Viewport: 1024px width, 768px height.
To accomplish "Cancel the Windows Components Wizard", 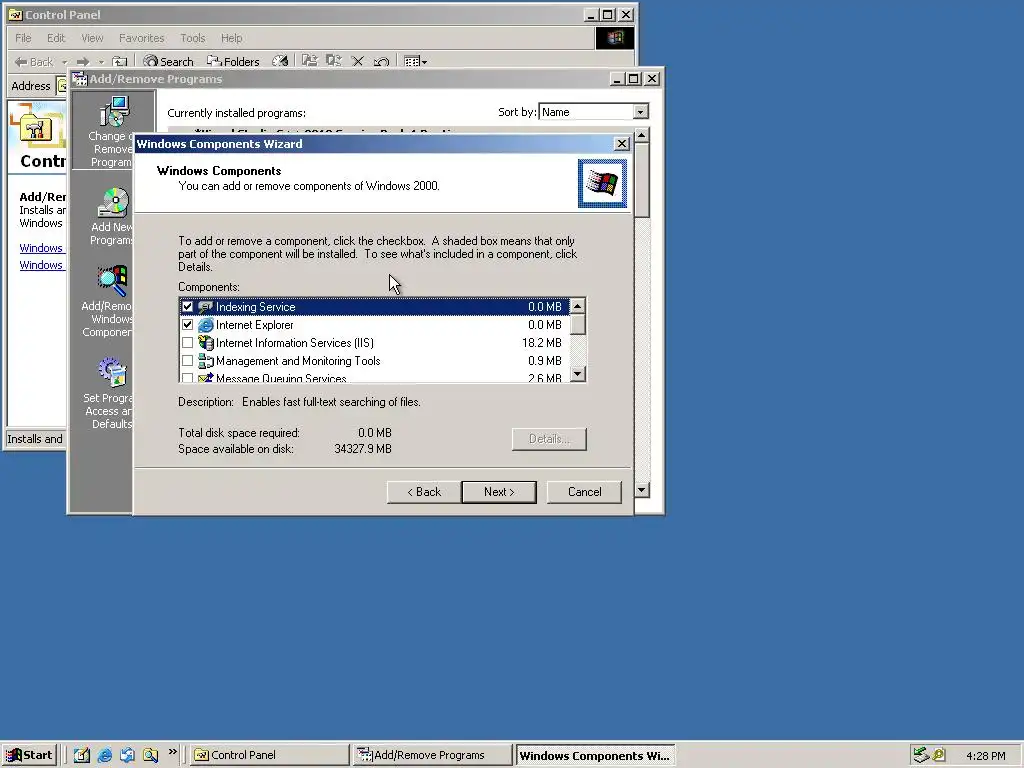I will coord(584,492).
